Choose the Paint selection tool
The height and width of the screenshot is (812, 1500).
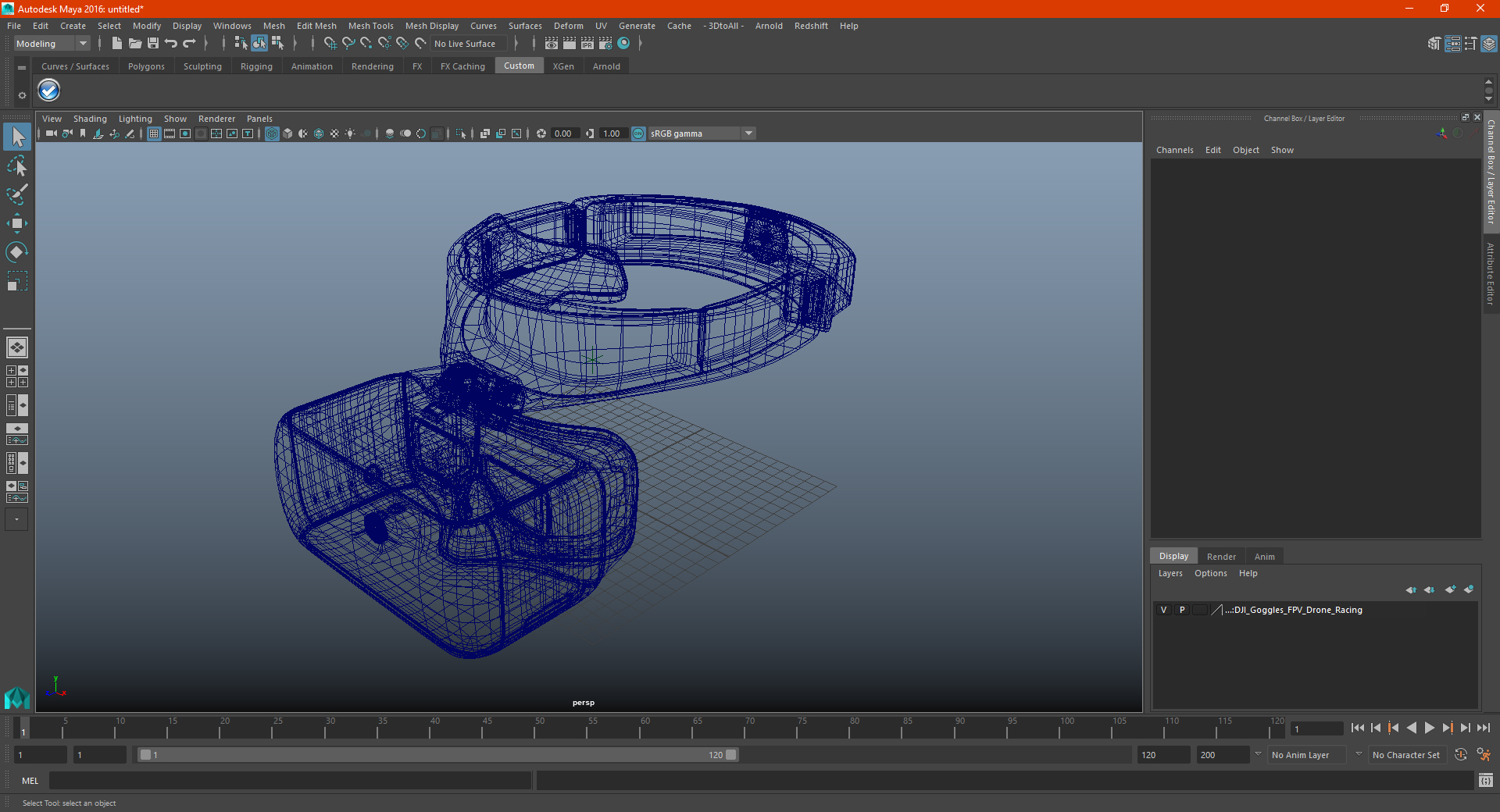pos(17,194)
